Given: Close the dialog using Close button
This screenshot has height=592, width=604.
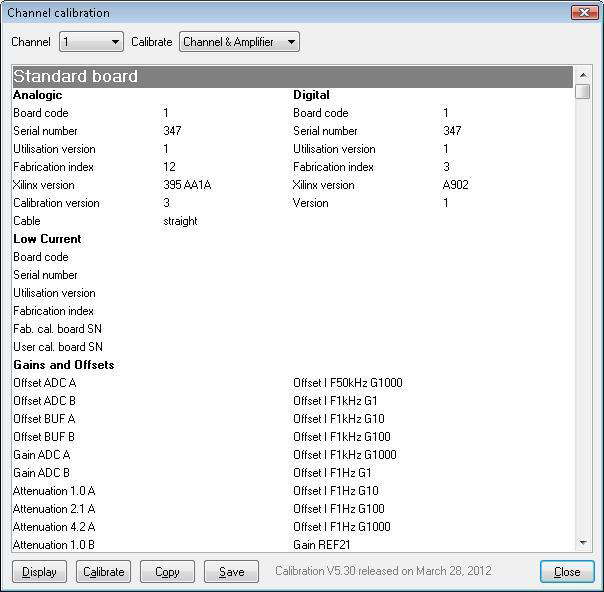Looking at the screenshot, I should point(566,572).
